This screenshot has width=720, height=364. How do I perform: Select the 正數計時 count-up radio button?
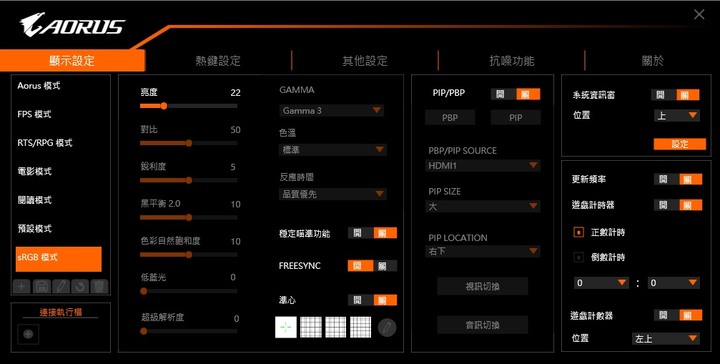(578, 232)
